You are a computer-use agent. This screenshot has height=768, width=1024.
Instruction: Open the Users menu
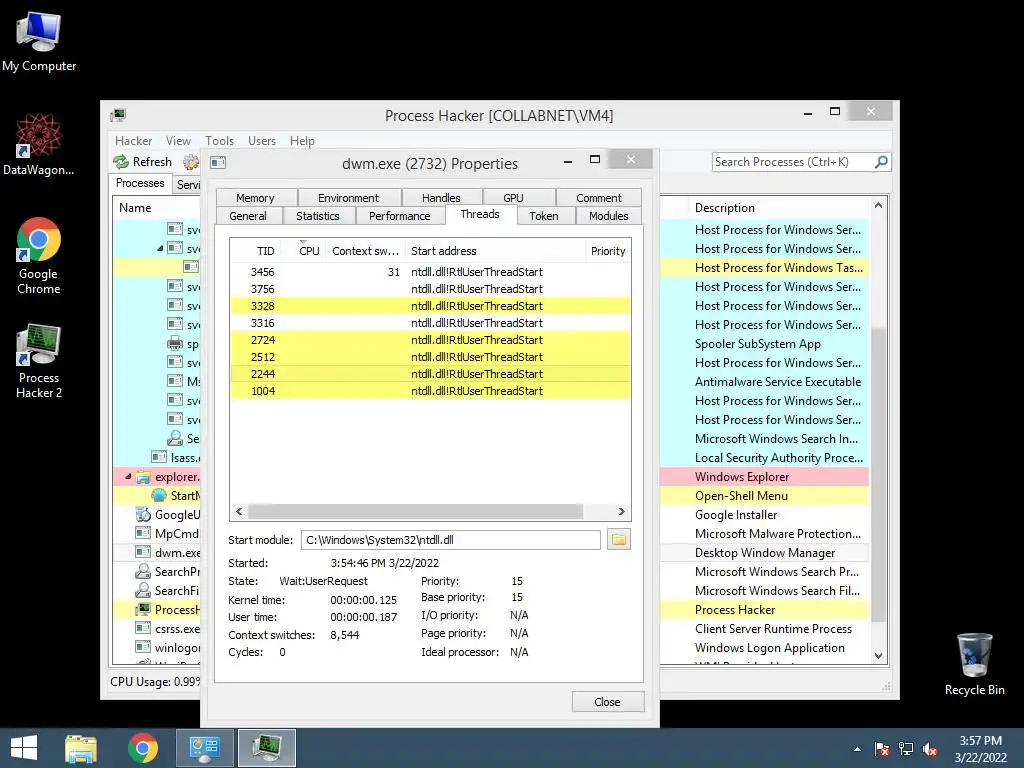click(x=262, y=140)
